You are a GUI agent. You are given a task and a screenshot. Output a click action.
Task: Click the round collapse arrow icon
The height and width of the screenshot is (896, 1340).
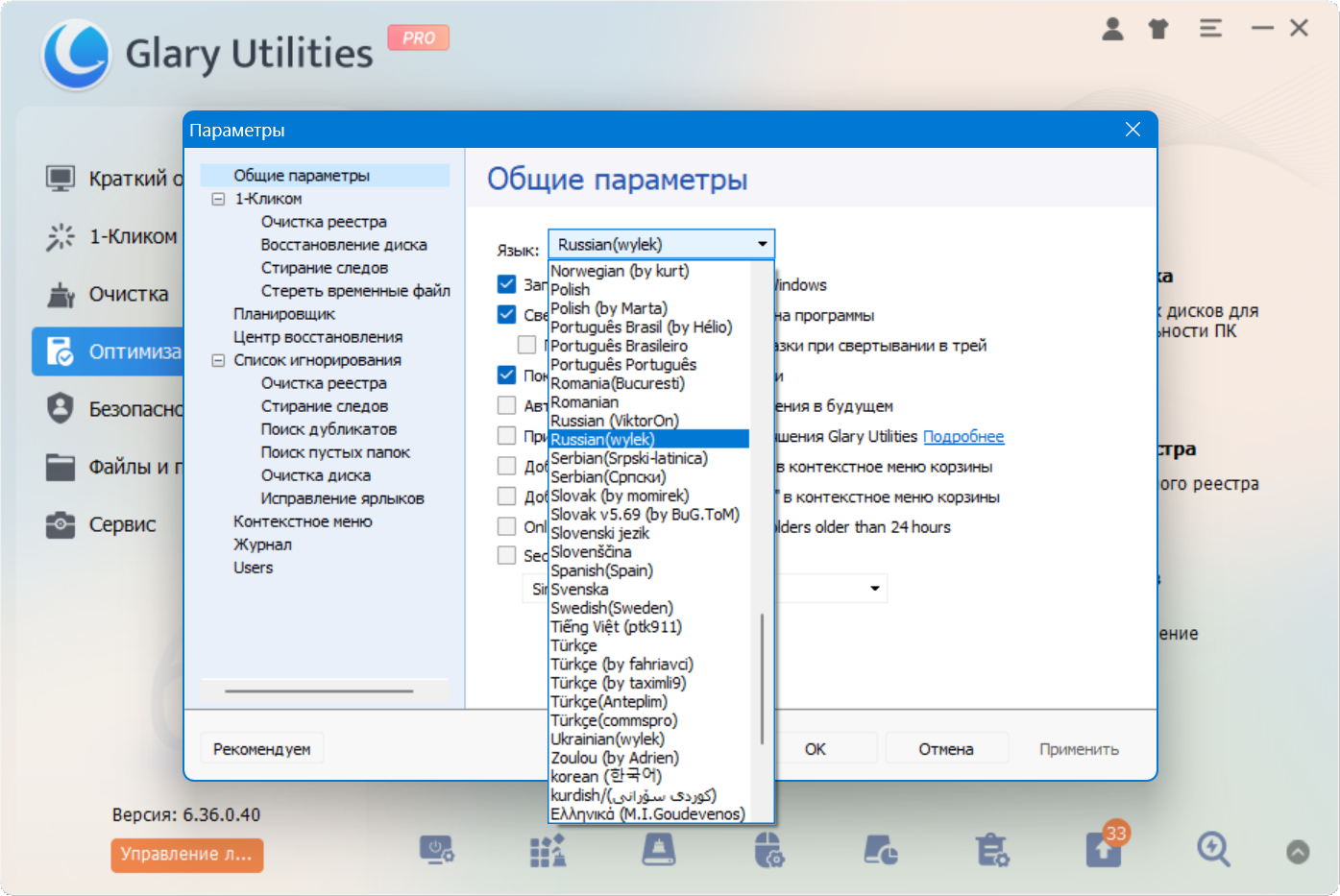point(1298,852)
